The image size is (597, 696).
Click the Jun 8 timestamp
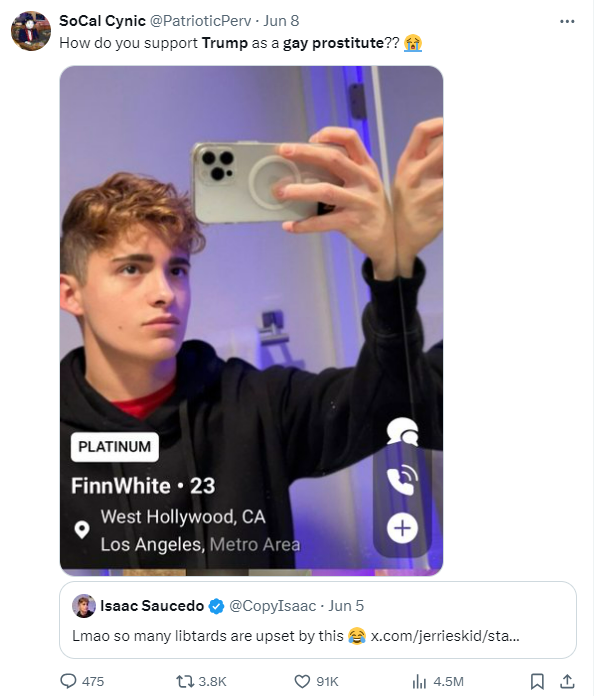(281, 20)
